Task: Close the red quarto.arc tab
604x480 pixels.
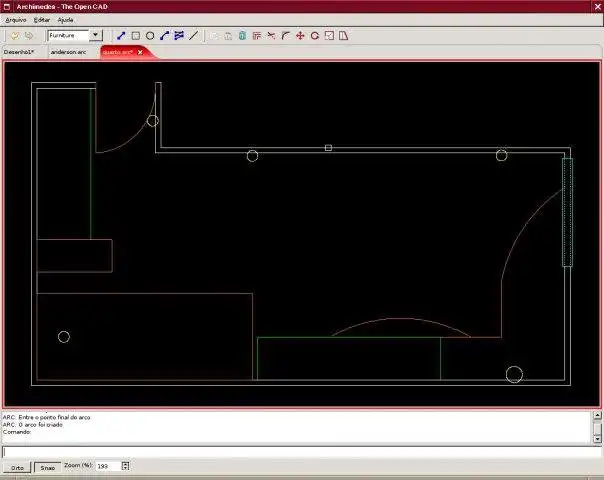Action: point(140,52)
